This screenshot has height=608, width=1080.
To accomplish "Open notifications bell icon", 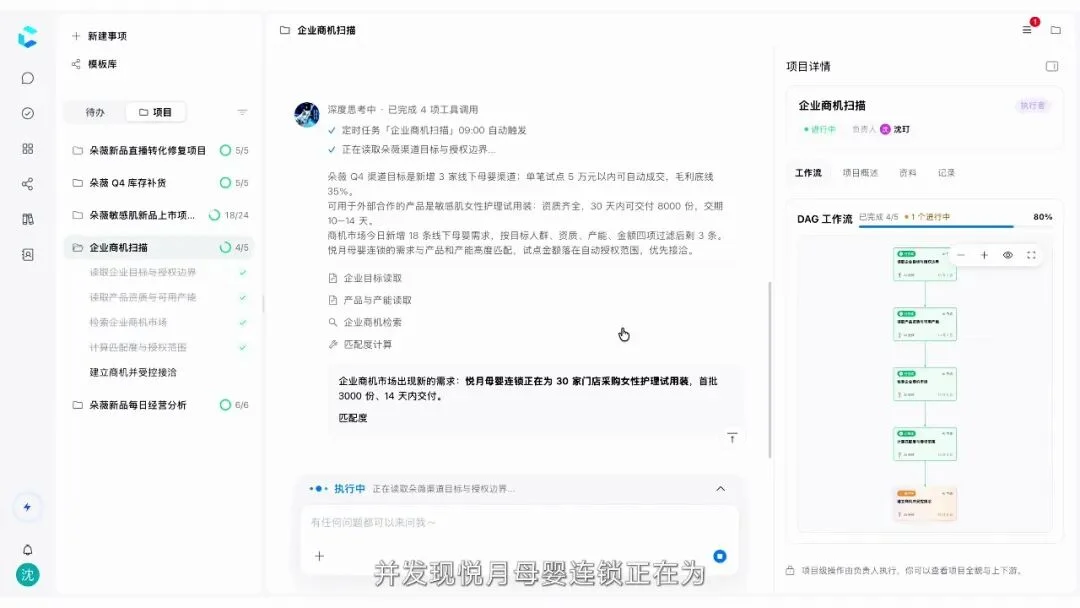I will point(28,549).
